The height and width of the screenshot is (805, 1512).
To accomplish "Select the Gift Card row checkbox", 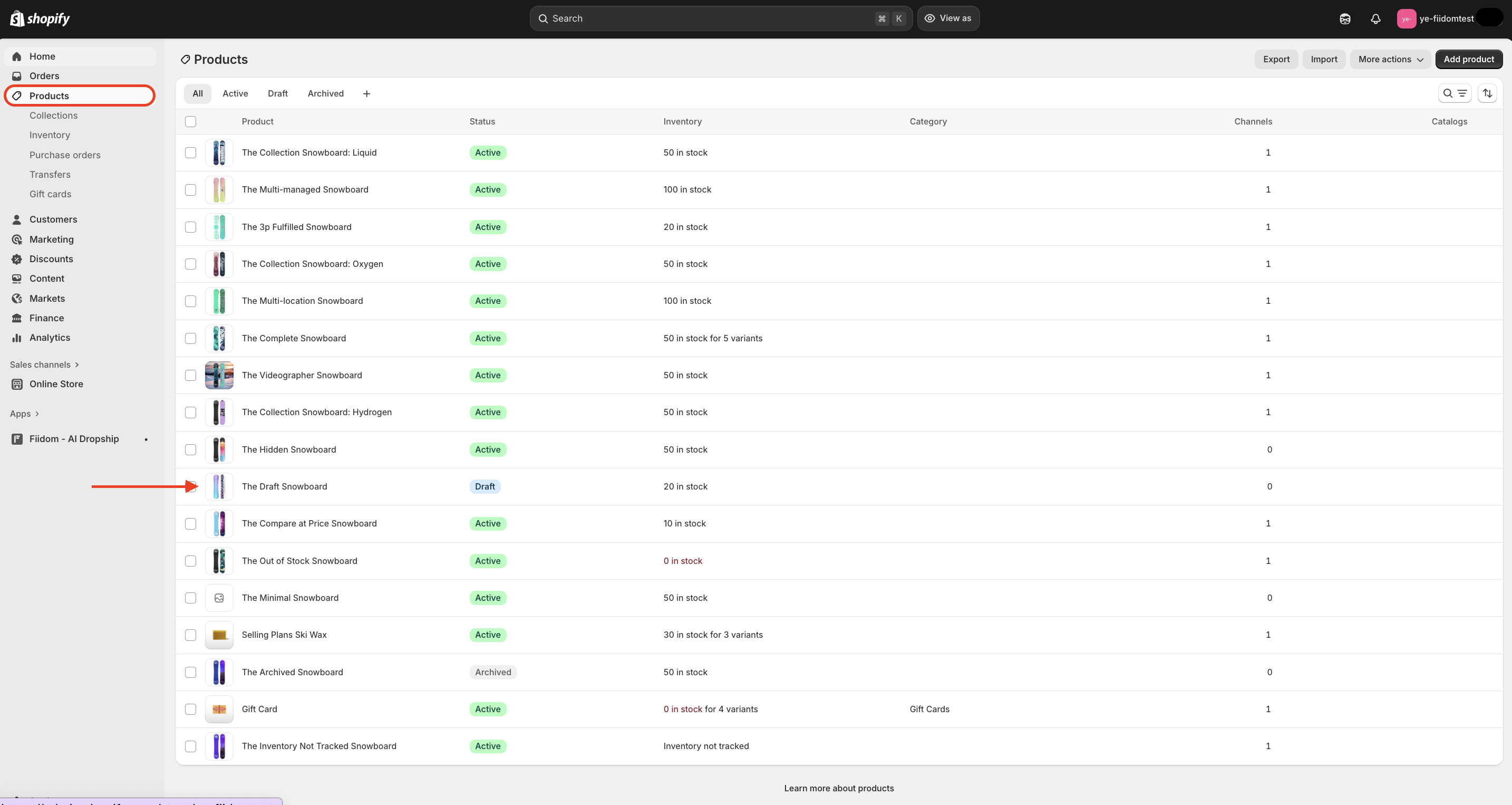I will [190, 710].
